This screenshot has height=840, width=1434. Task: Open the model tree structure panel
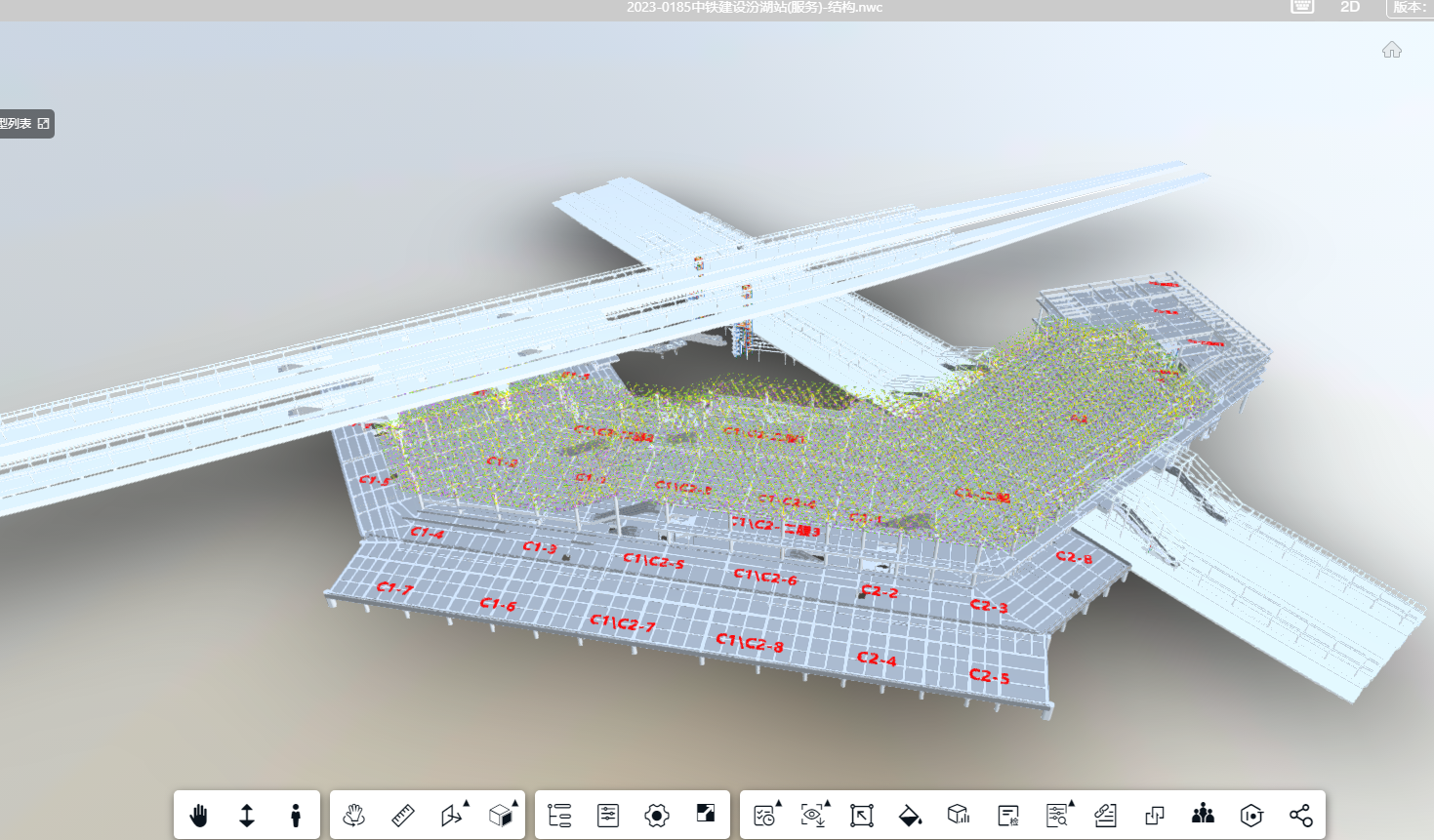[559, 816]
